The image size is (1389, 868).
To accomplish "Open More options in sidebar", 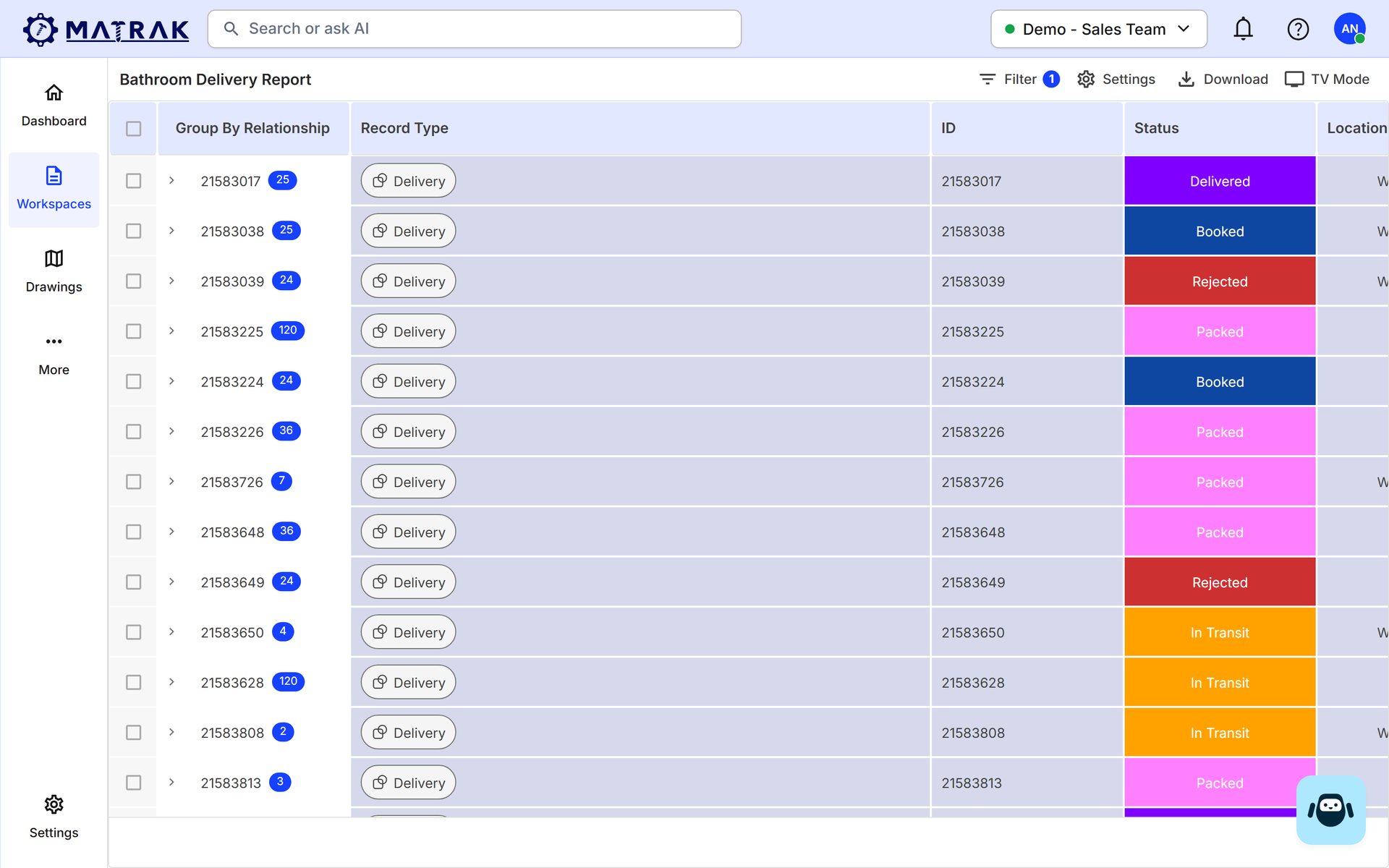I will point(54,354).
